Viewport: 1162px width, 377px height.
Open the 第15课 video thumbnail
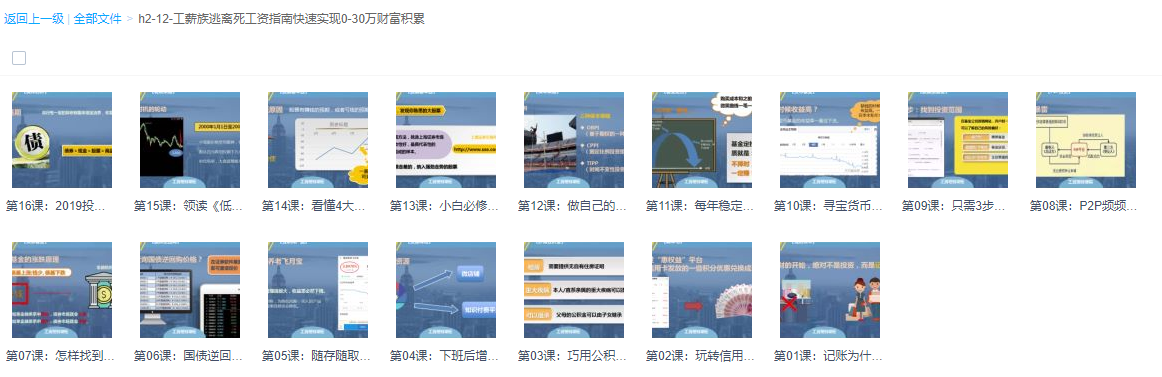[x=190, y=140]
